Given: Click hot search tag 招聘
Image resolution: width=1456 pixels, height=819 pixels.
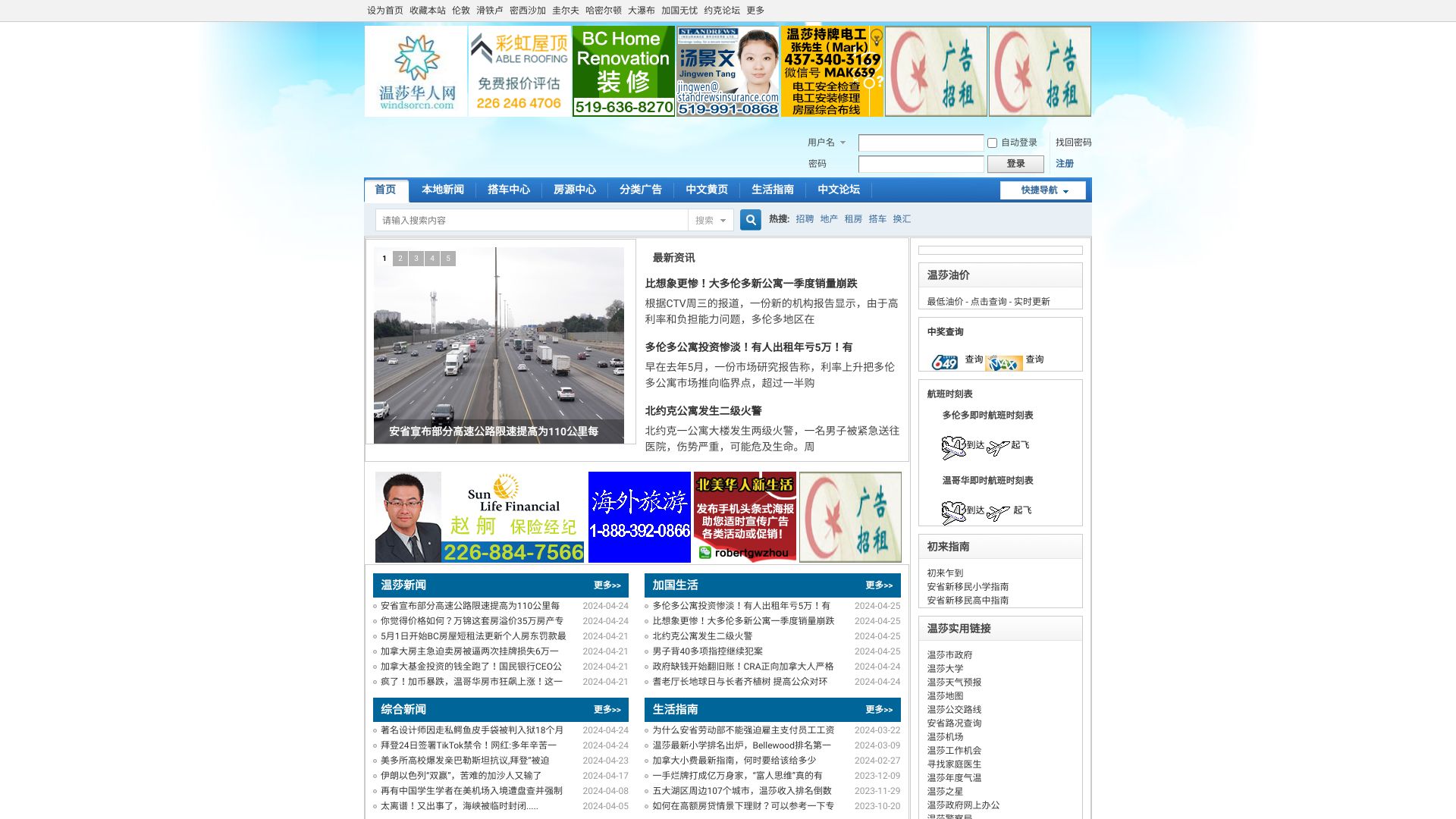Looking at the screenshot, I should (805, 219).
